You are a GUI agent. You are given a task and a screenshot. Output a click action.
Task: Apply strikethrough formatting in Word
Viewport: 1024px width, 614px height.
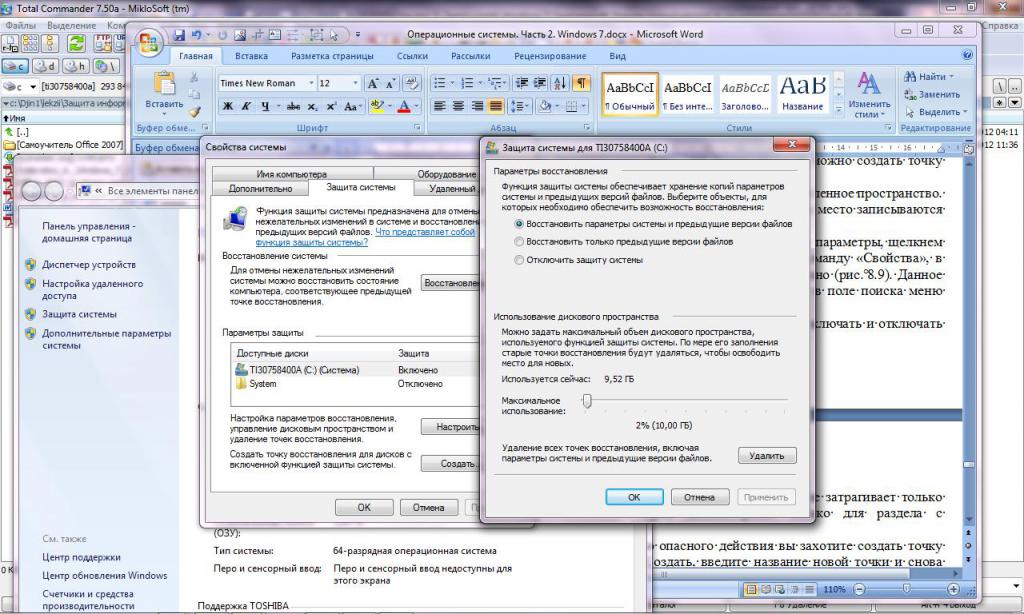click(293, 106)
